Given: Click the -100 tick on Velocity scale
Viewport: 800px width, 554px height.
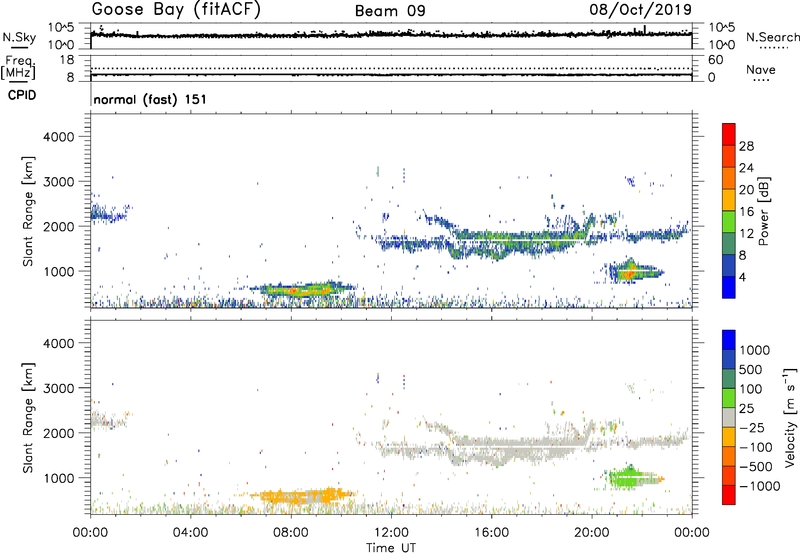Looking at the screenshot, I should (756, 447).
